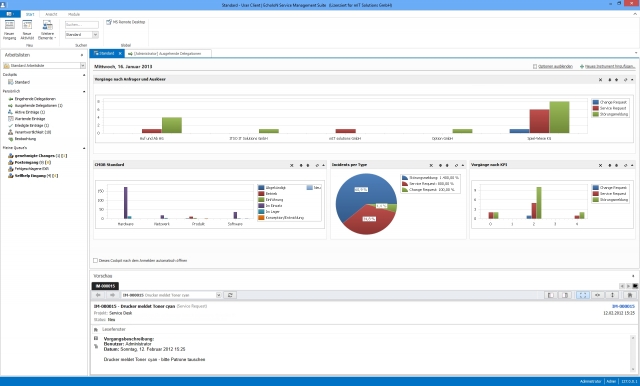The height and width of the screenshot is (386, 640).
Task: Open the application file menu button
Action: pyautogui.click(x=10, y=14)
